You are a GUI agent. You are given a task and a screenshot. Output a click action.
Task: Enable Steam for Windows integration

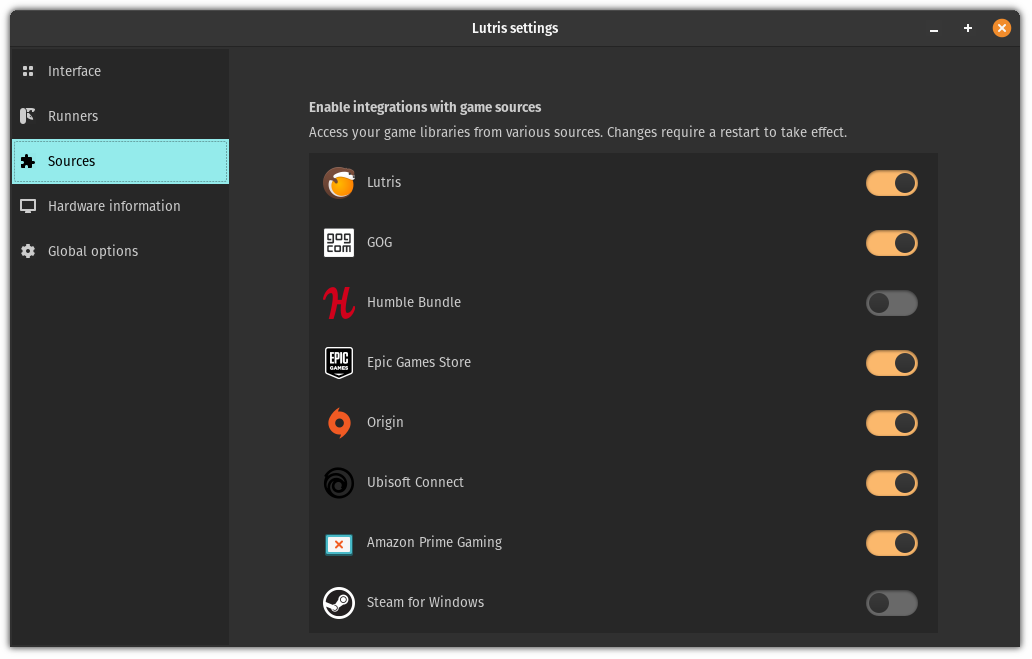(x=891, y=603)
